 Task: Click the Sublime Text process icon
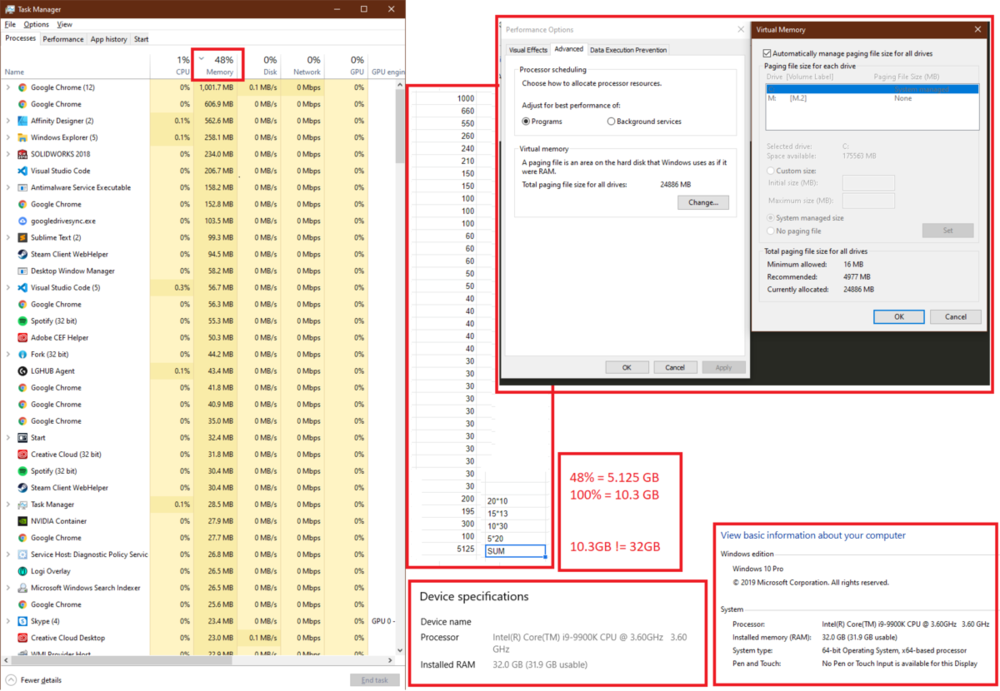[22, 237]
